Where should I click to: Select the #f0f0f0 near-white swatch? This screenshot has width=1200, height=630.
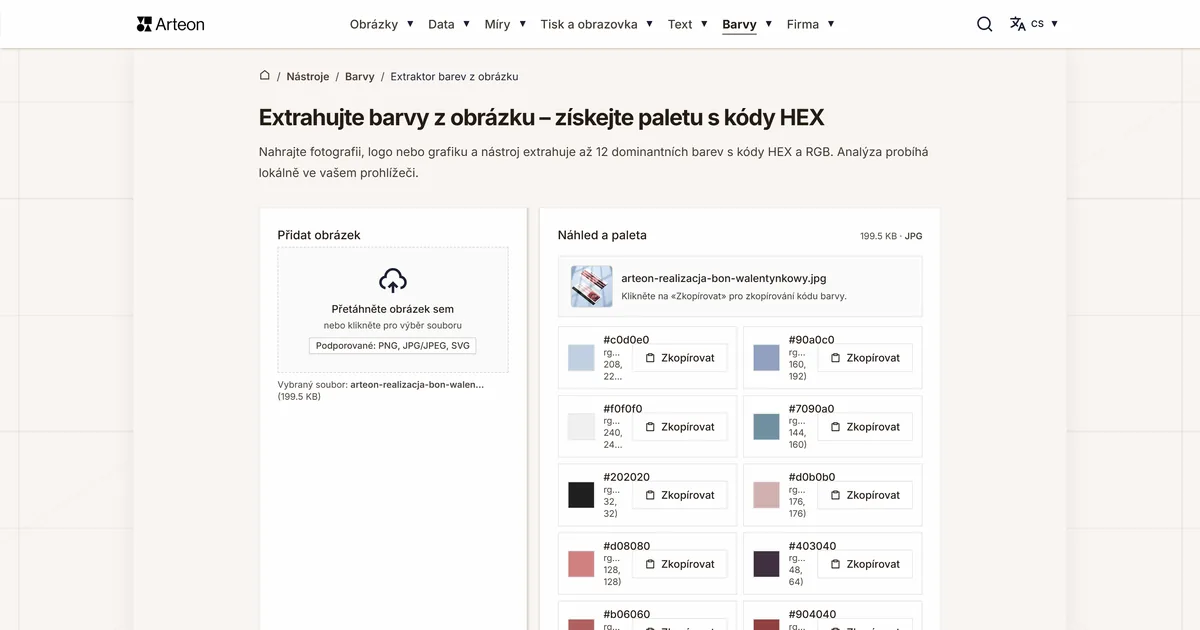coord(581,427)
